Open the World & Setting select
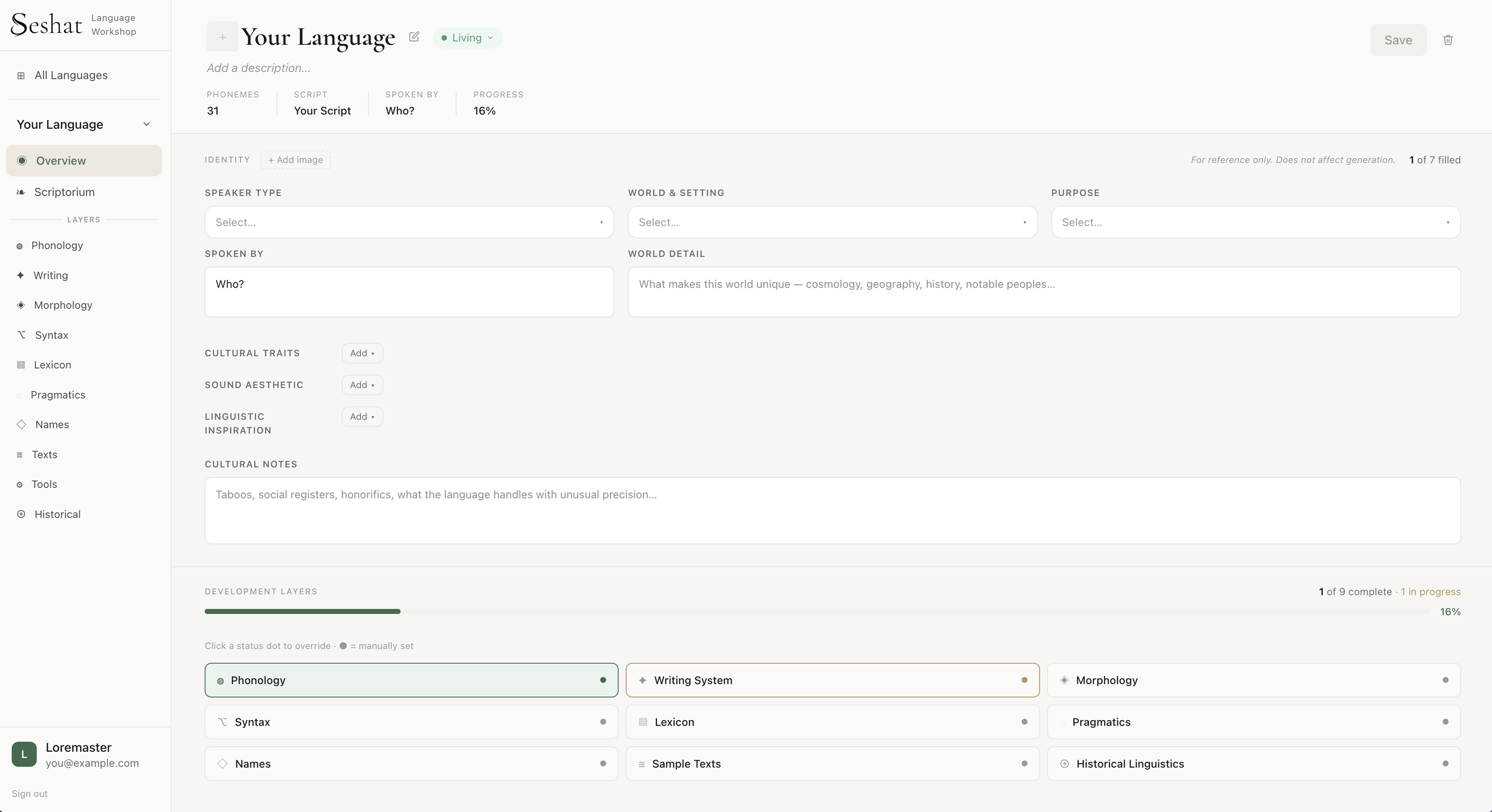 [x=832, y=222]
